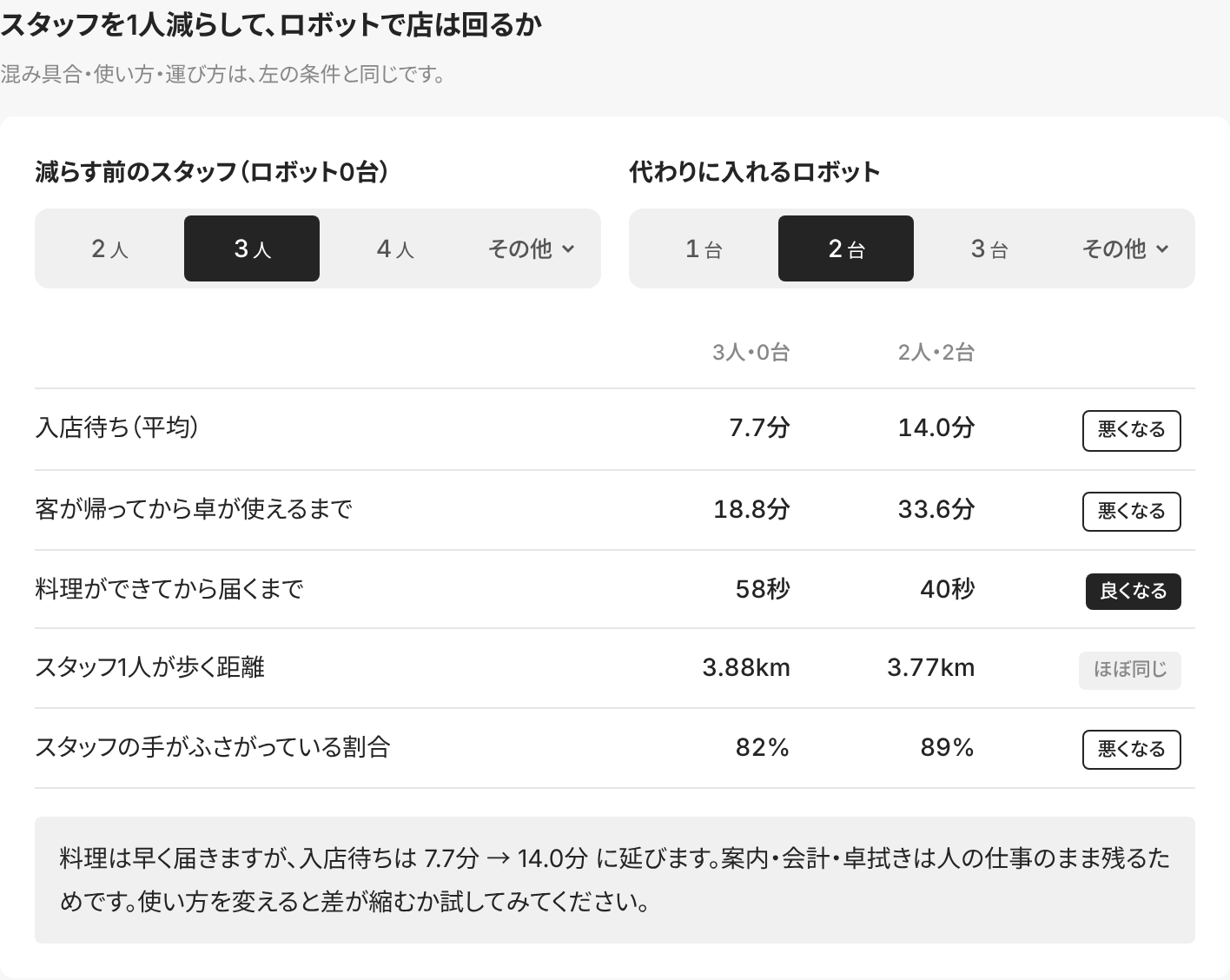Select 1台 robot option
This screenshot has height=980, width=1230.
pos(704,248)
